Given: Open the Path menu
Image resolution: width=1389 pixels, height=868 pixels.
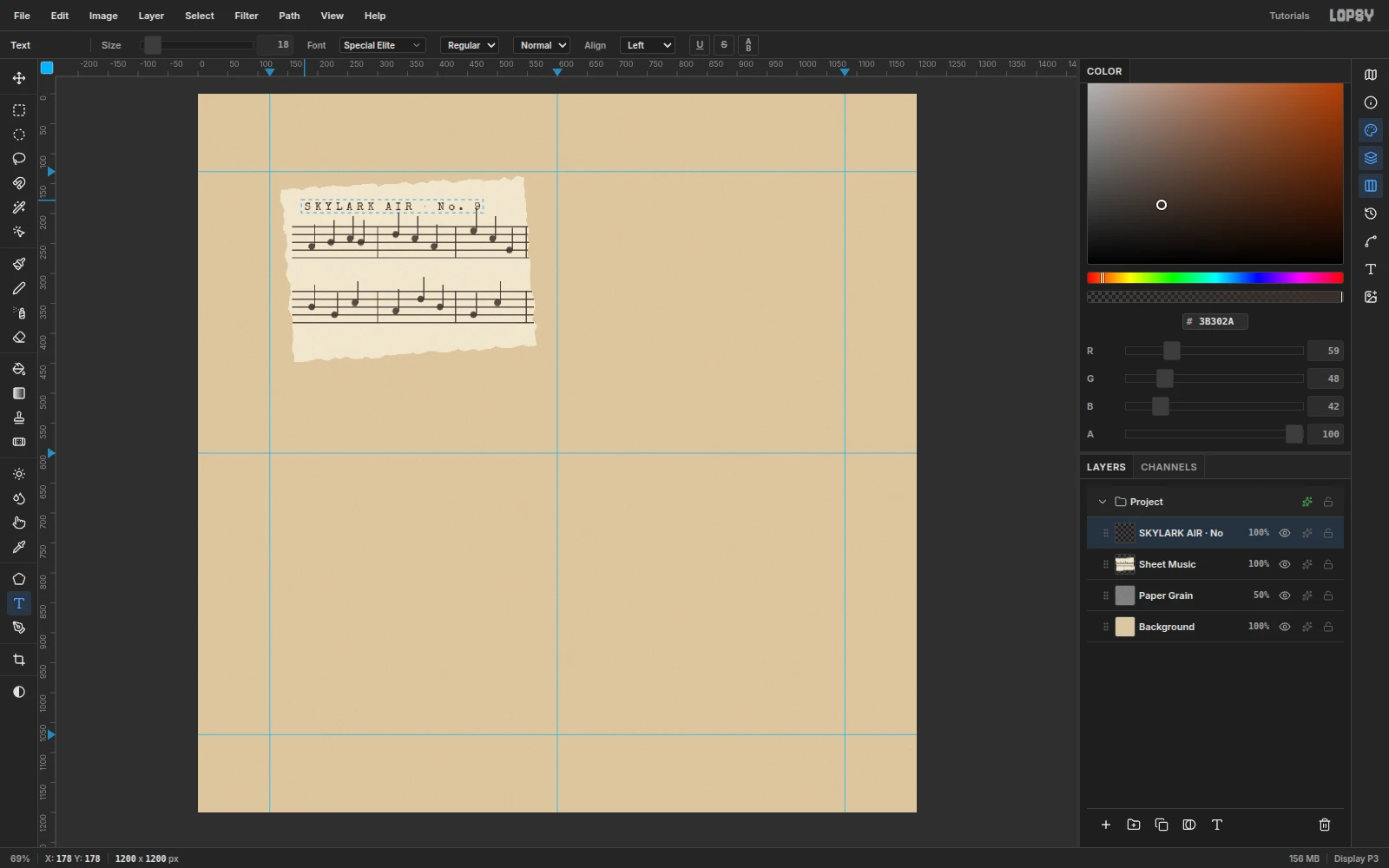Looking at the screenshot, I should click(x=289, y=16).
